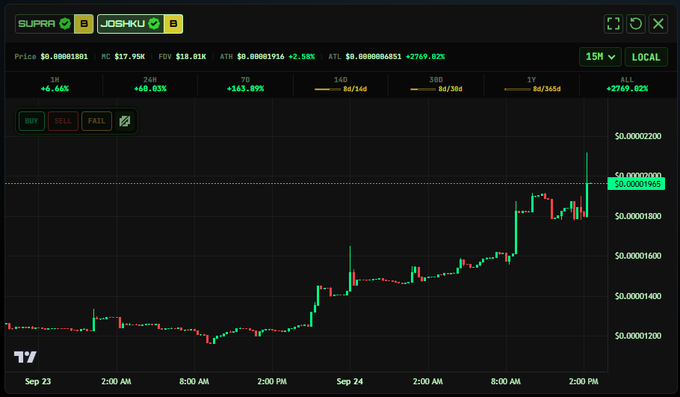This screenshot has width=680, height=397.
Task: Select the ALL performance period
Action: click(627, 84)
